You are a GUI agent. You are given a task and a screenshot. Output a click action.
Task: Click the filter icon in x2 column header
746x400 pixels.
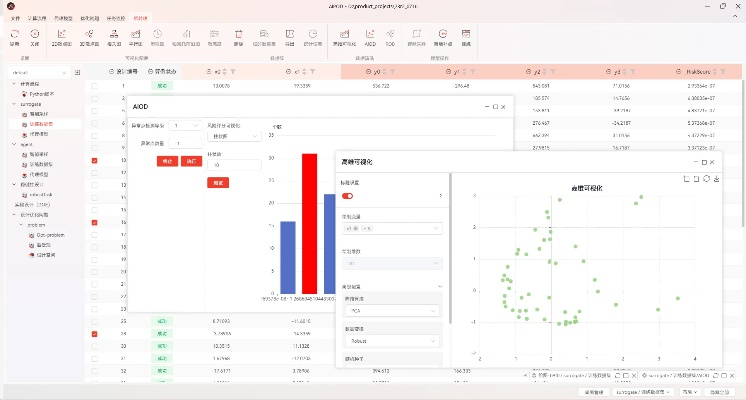[x=233, y=72]
